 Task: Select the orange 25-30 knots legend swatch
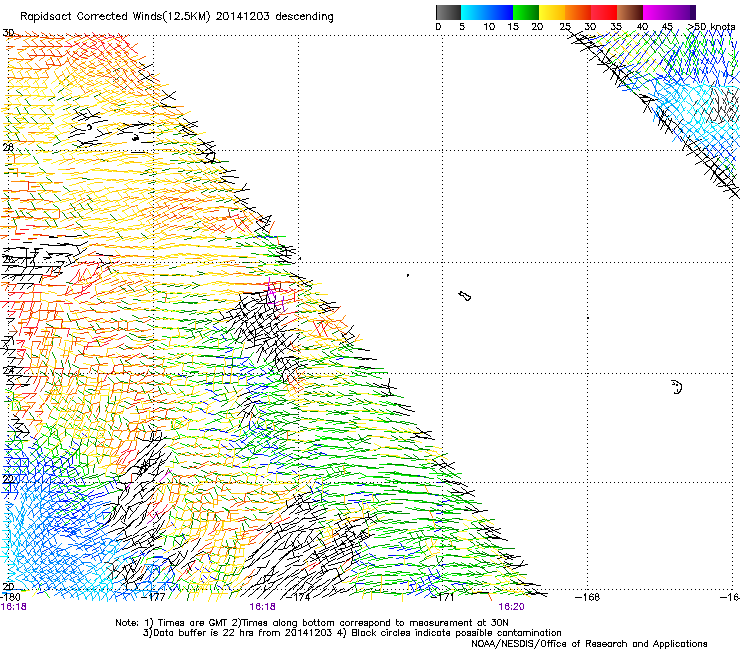pyautogui.click(x=578, y=12)
